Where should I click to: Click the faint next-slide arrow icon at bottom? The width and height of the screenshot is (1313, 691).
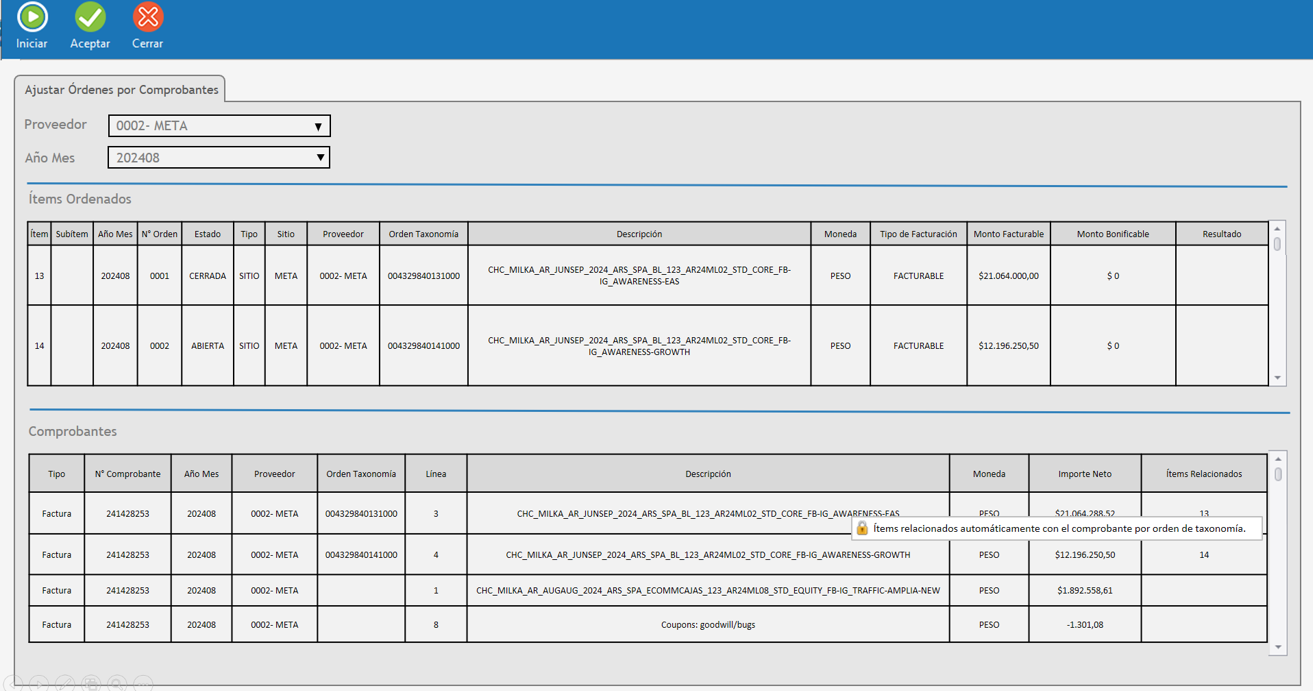pyautogui.click(x=39, y=684)
